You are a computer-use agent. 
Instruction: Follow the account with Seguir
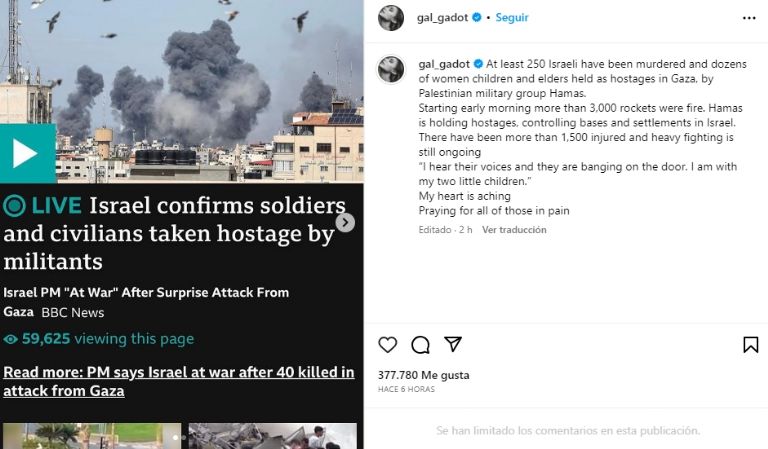pos(512,18)
